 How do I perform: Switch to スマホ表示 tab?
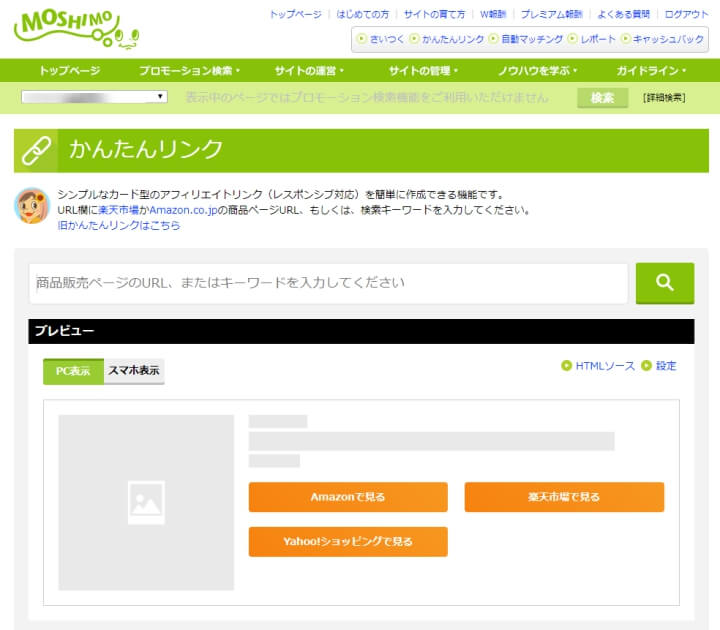134,371
